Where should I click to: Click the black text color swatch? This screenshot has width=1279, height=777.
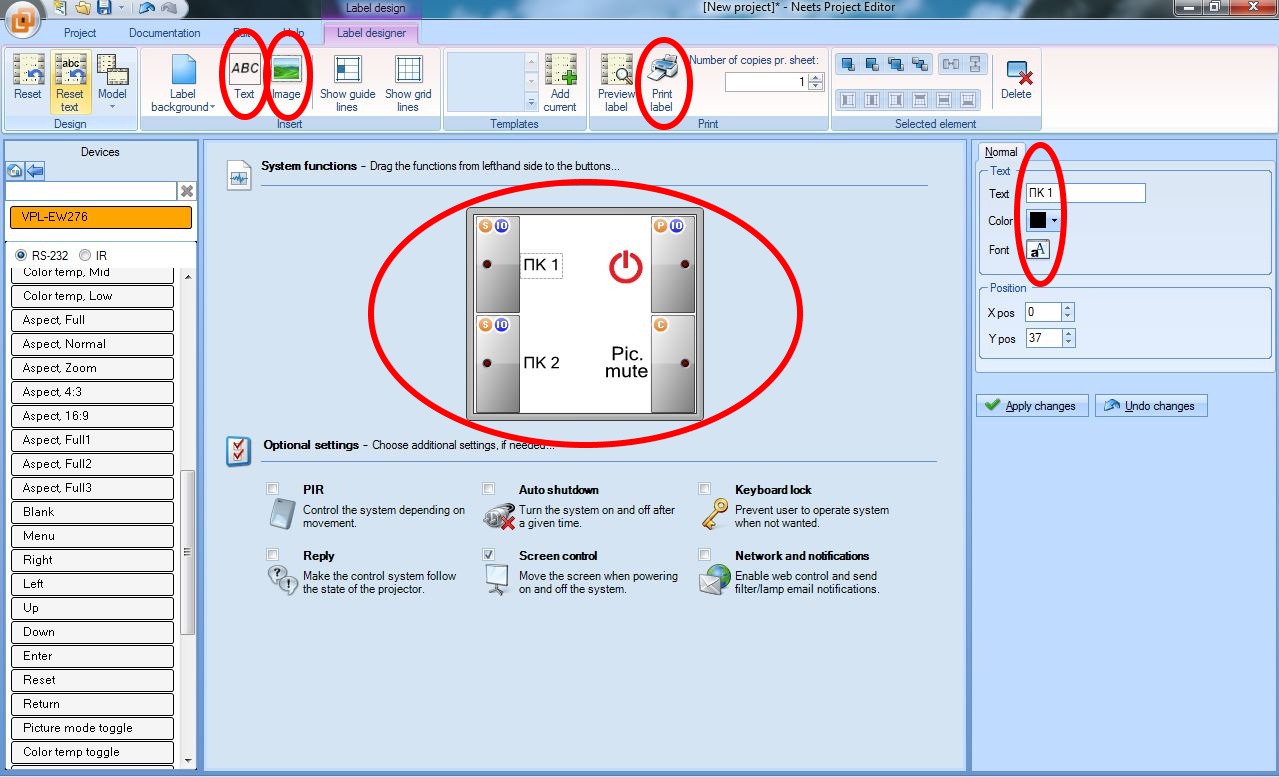pos(1038,220)
